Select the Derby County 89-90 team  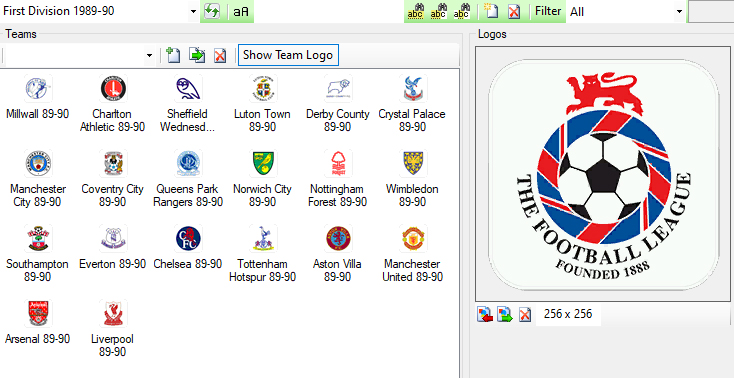point(338,103)
